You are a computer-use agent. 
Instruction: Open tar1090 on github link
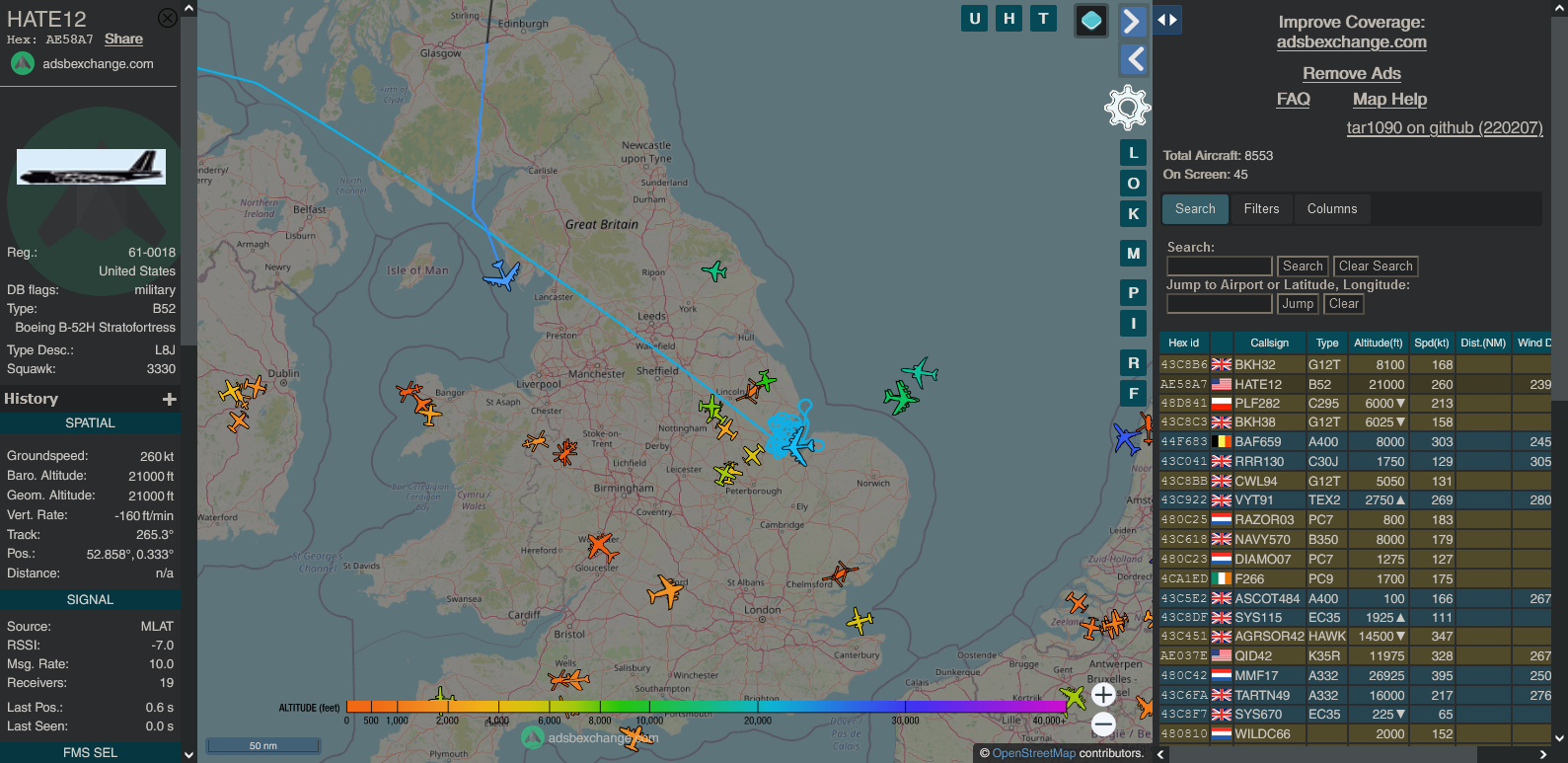tap(1444, 128)
